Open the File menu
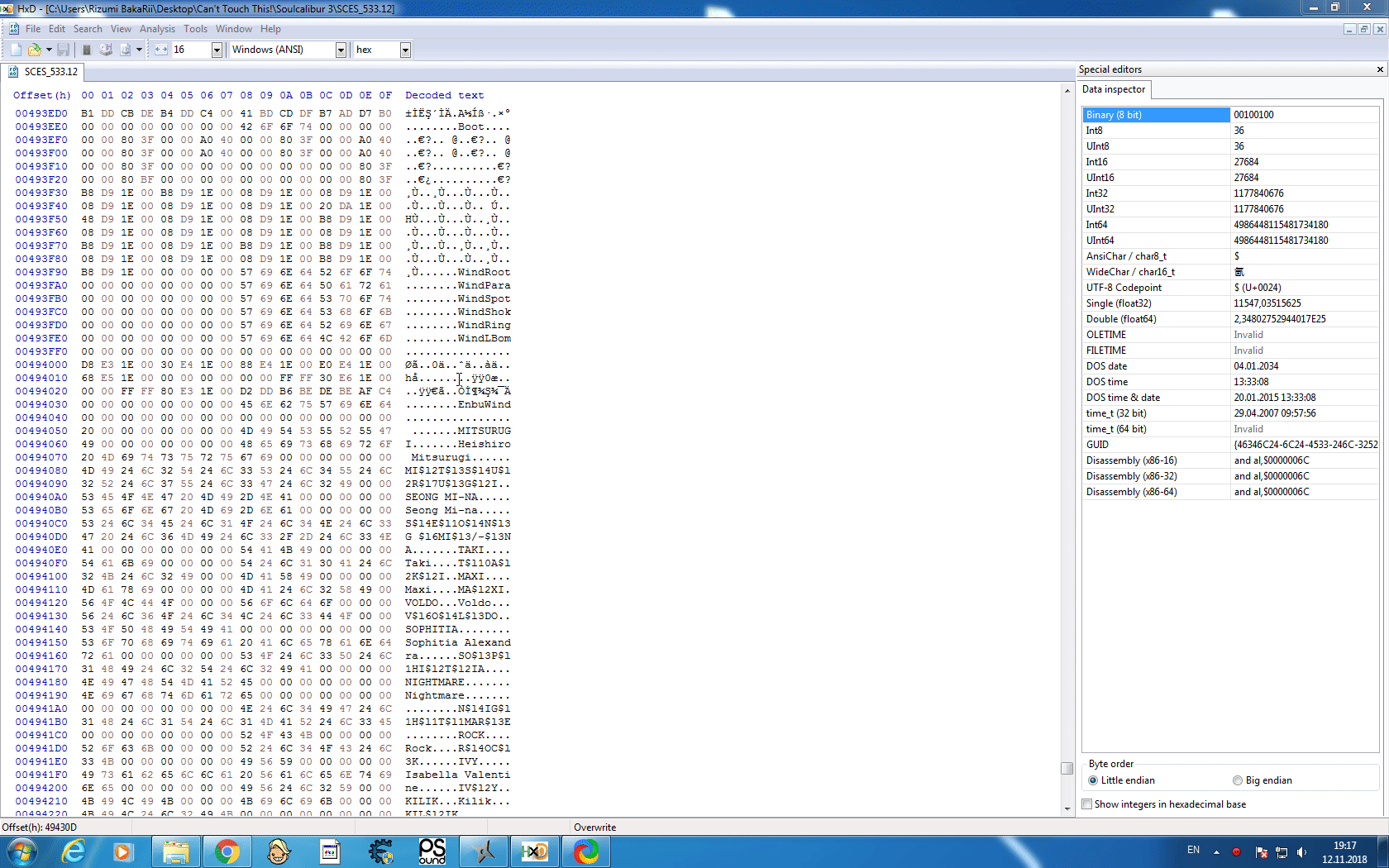This screenshot has width=1389, height=868. point(33,29)
